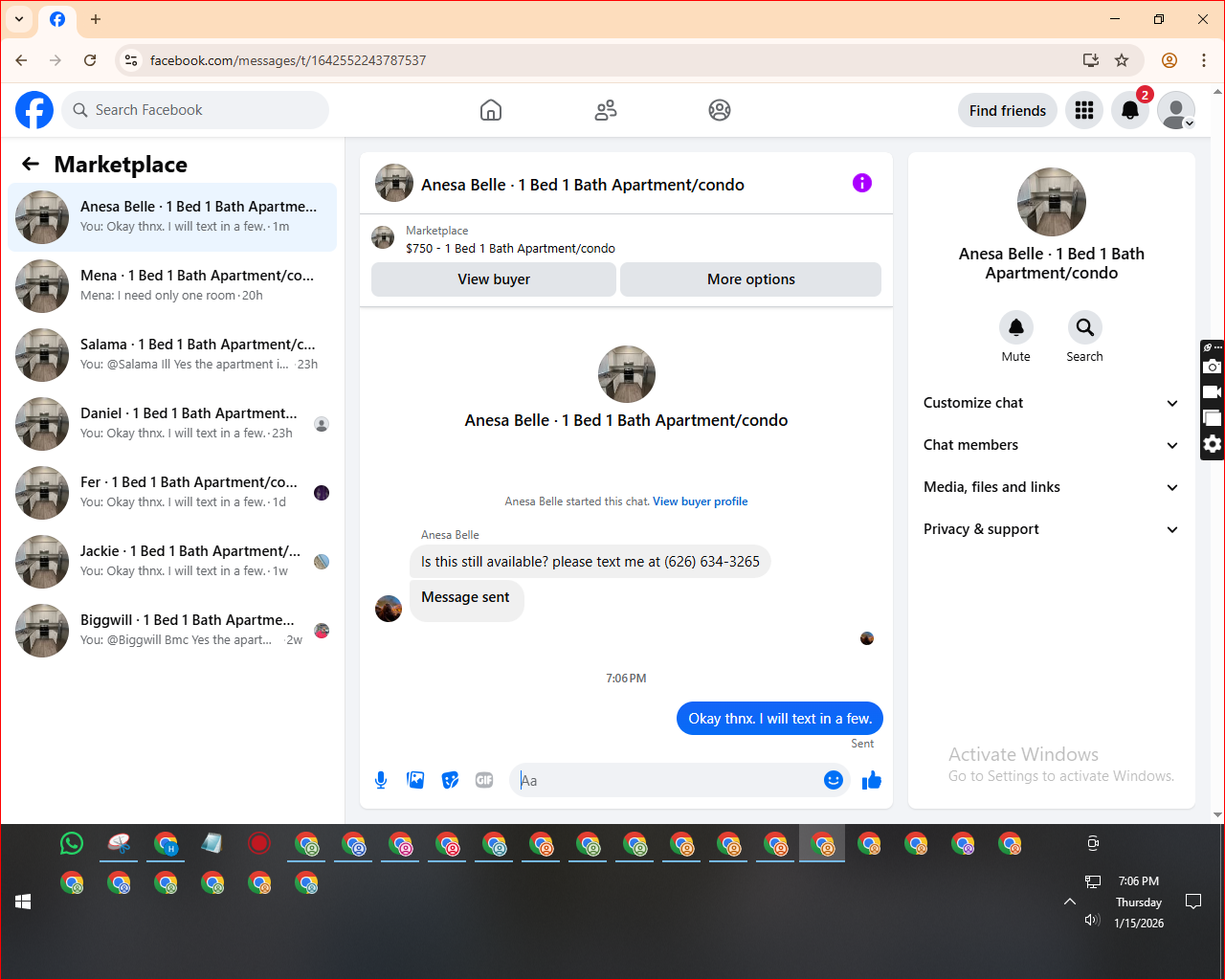View site information icon in address bar

131,60
